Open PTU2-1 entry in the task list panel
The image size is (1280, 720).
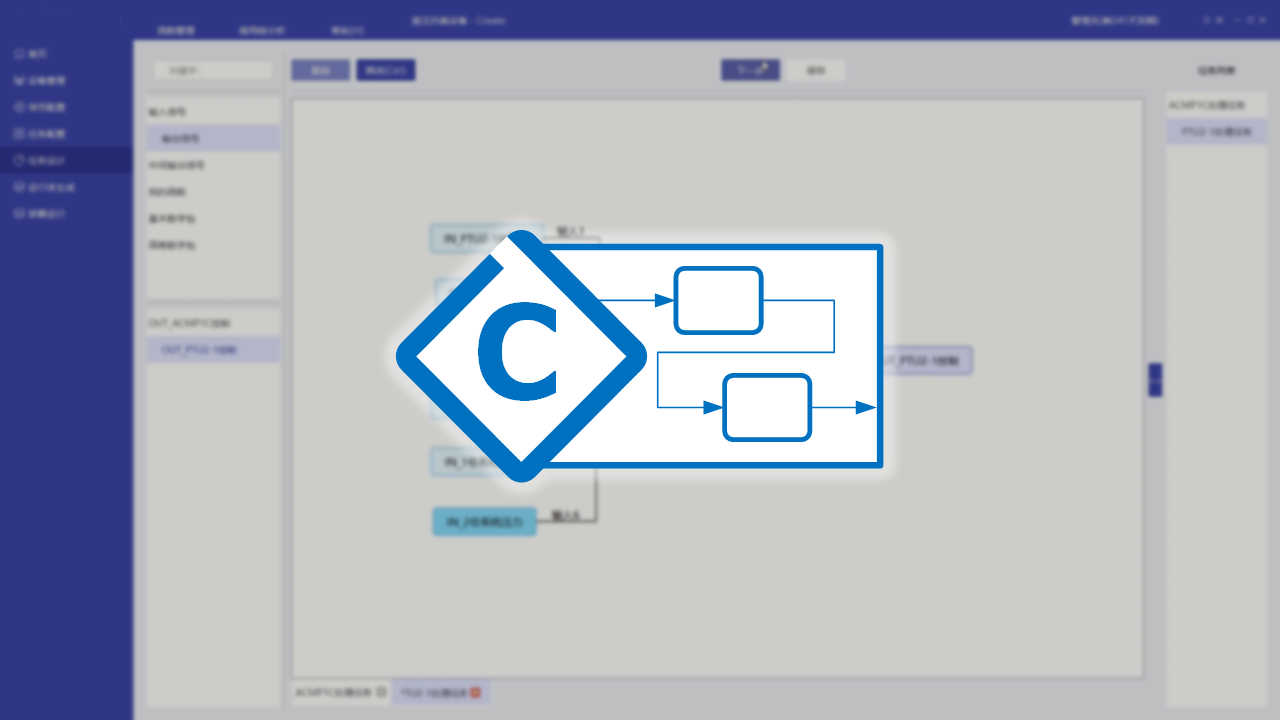click(1216, 132)
